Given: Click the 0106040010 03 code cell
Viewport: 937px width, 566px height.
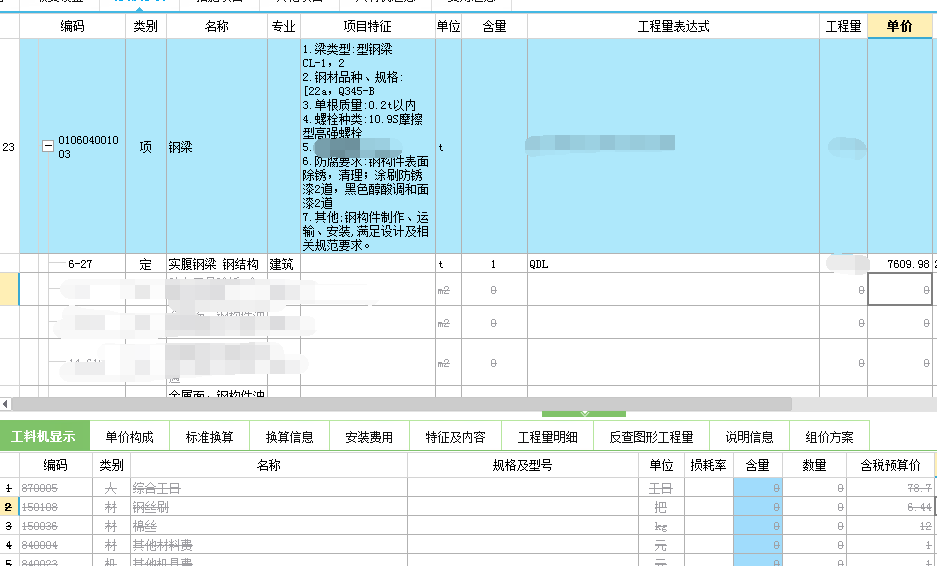Looking at the screenshot, I should [88, 146].
